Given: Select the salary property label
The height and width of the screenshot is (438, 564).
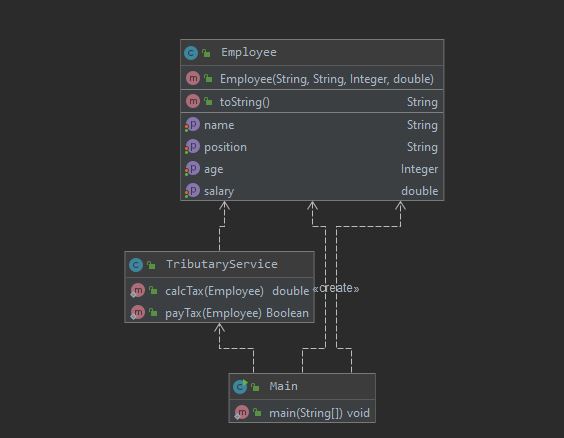Looking at the screenshot, I should pos(219,191).
